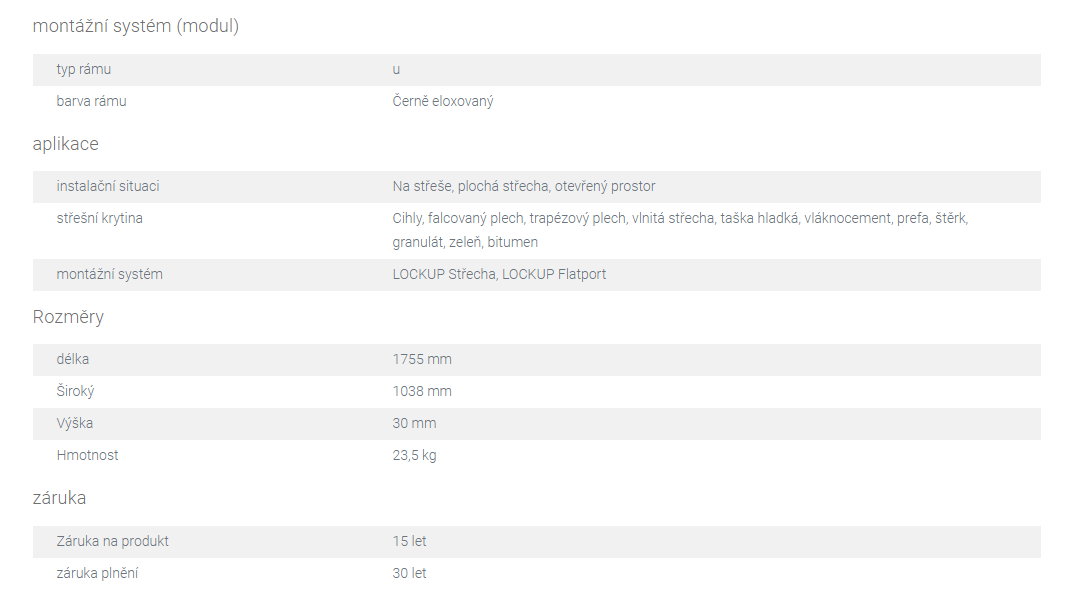This screenshot has height=604, width=1074.
Task: Select the 'typ rámu' row label
Action: tap(84, 69)
